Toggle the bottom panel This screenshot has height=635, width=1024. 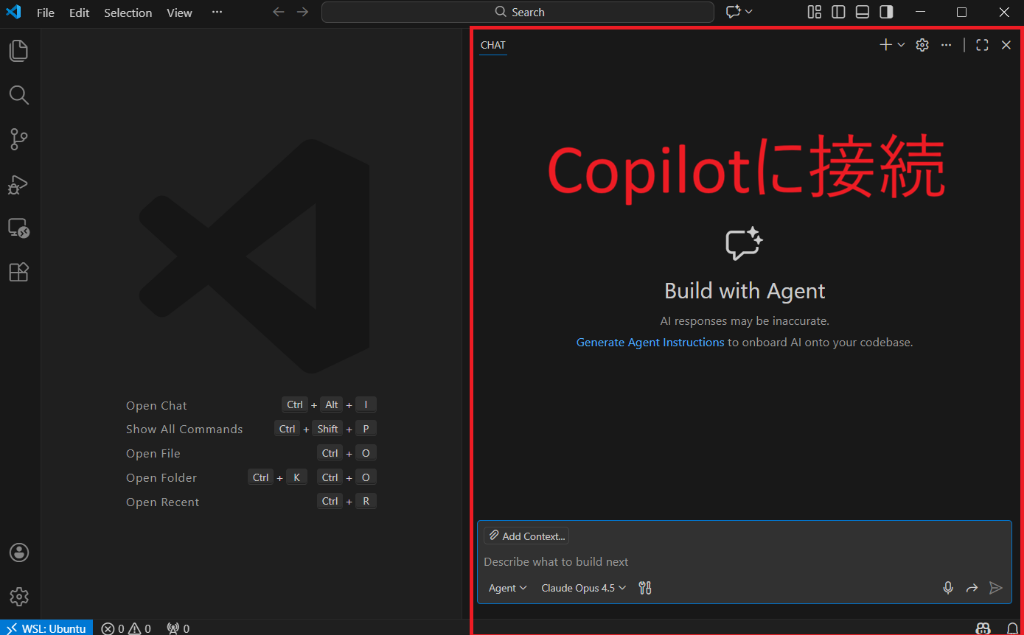(862, 12)
